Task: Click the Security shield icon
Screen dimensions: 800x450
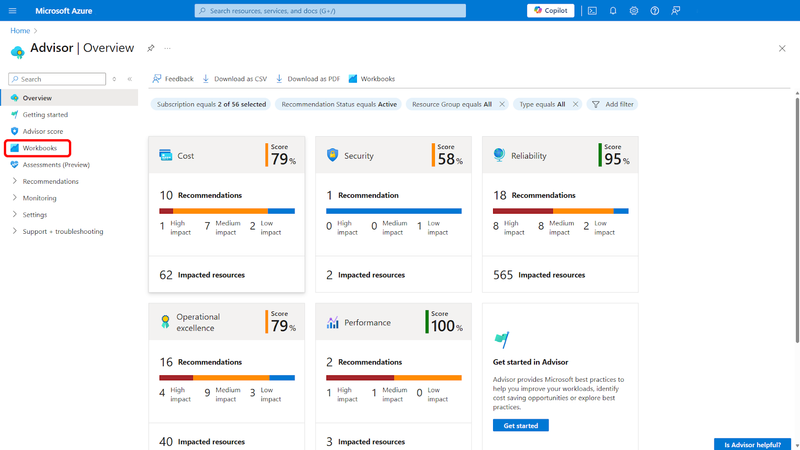Action: click(332, 155)
